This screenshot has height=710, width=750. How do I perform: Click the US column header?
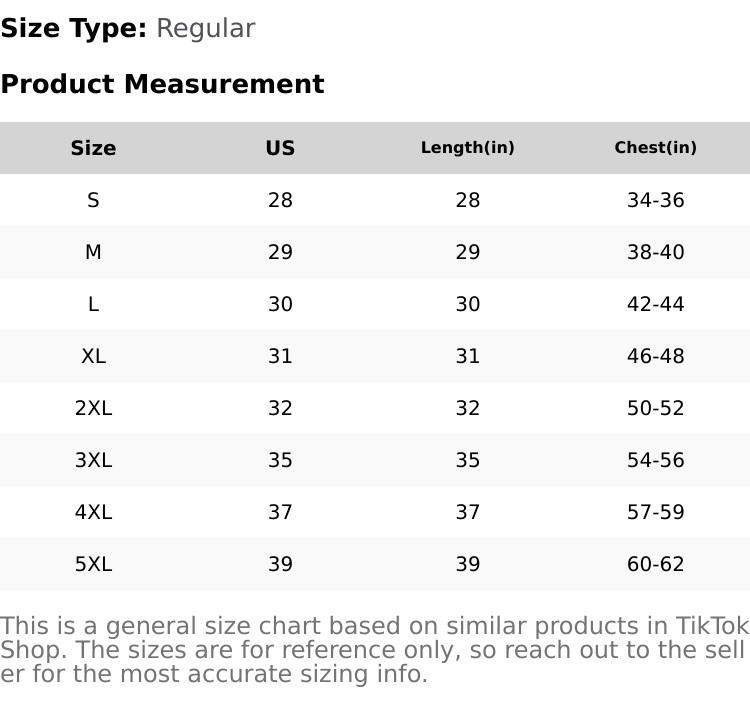280,148
